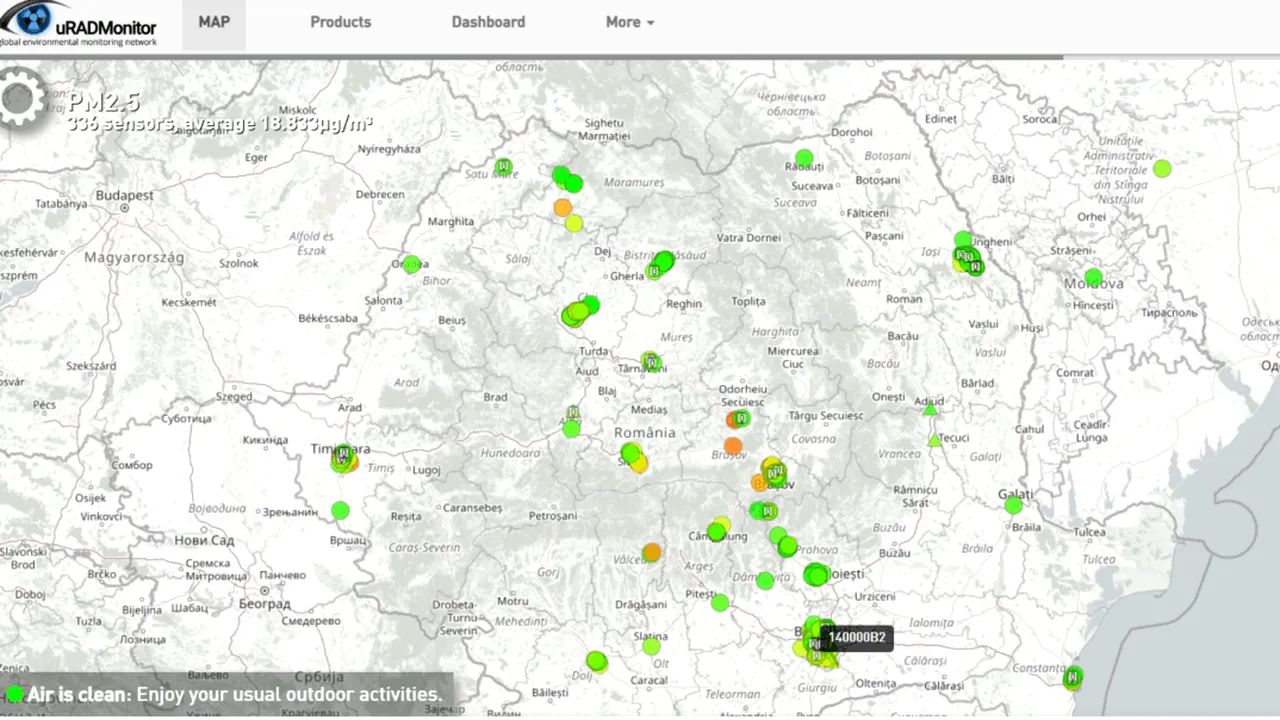Select the sensor marker at Constanța
The width and height of the screenshot is (1280, 720).
point(1073,677)
